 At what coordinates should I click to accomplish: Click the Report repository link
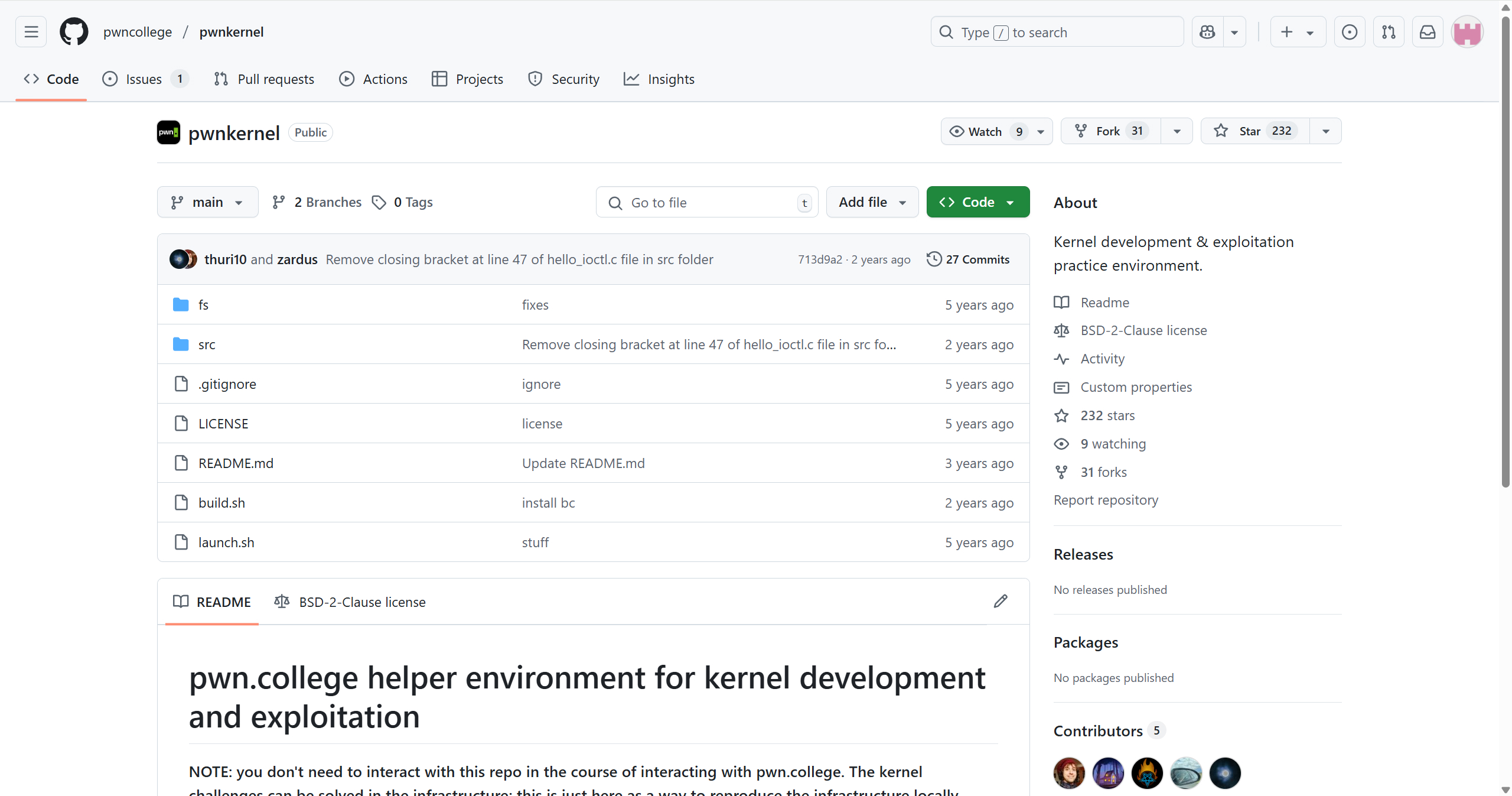(x=1106, y=500)
